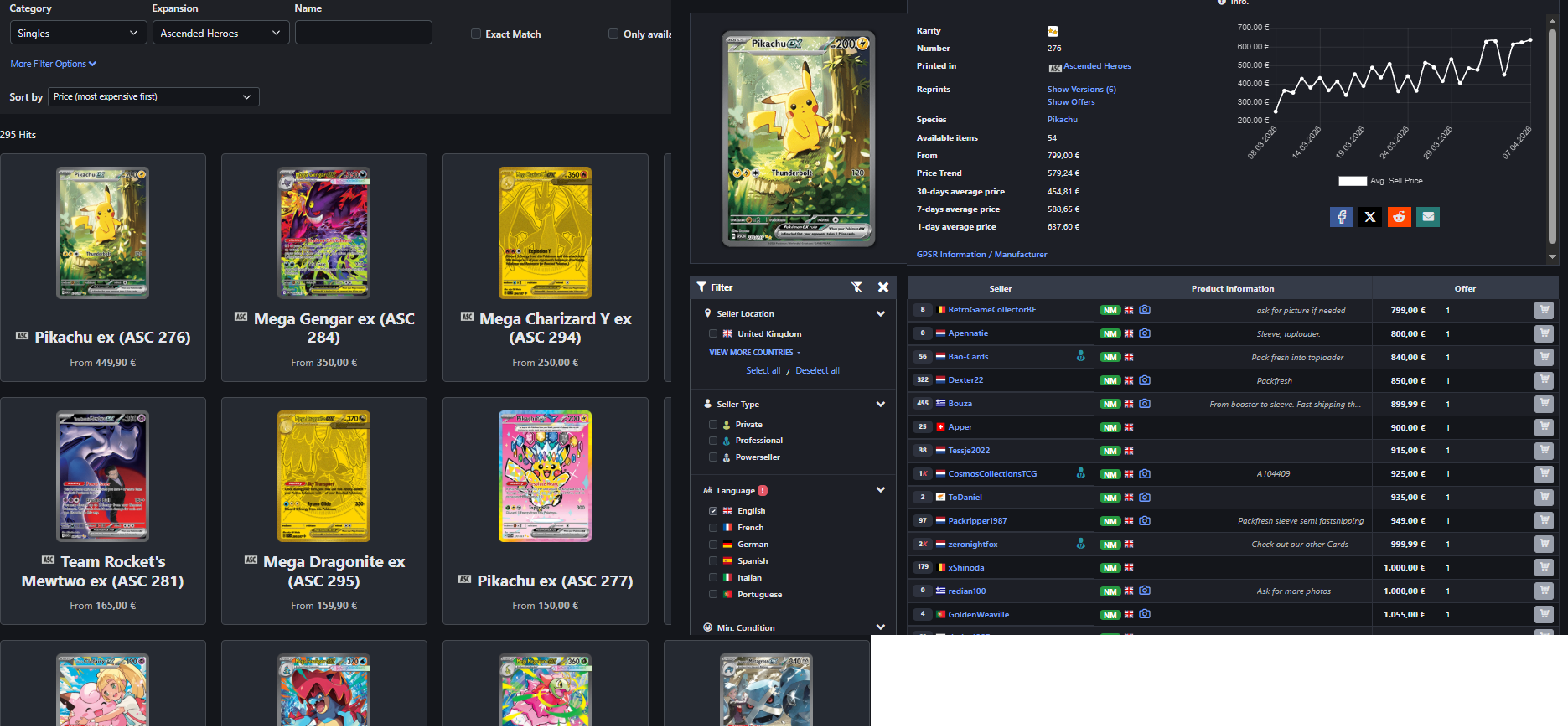Add Apper offer to cart
Screen dimensions: 1568x728
[1544, 427]
